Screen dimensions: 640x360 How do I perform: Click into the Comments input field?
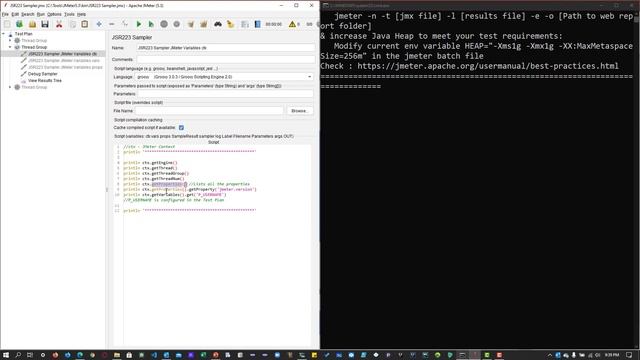point(225,60)
